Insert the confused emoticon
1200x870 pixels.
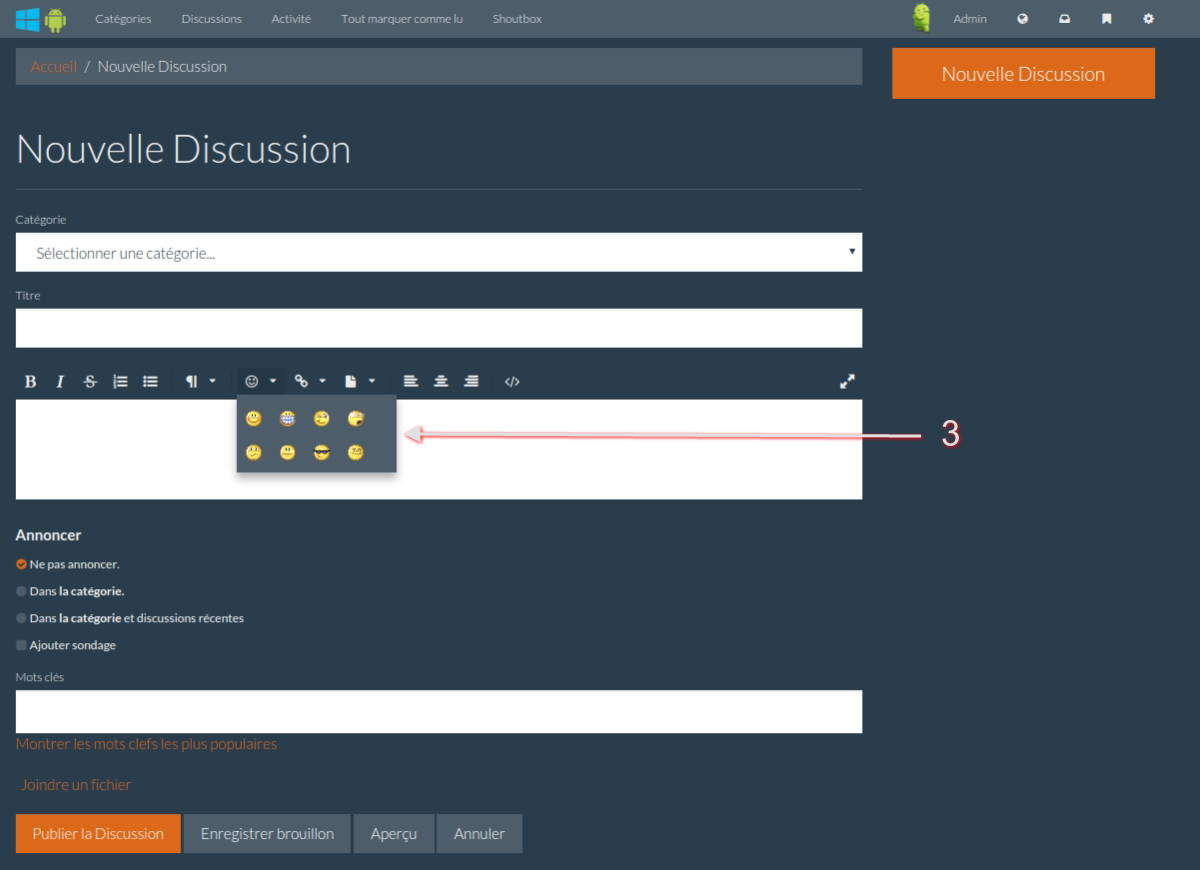coord(254,453)
